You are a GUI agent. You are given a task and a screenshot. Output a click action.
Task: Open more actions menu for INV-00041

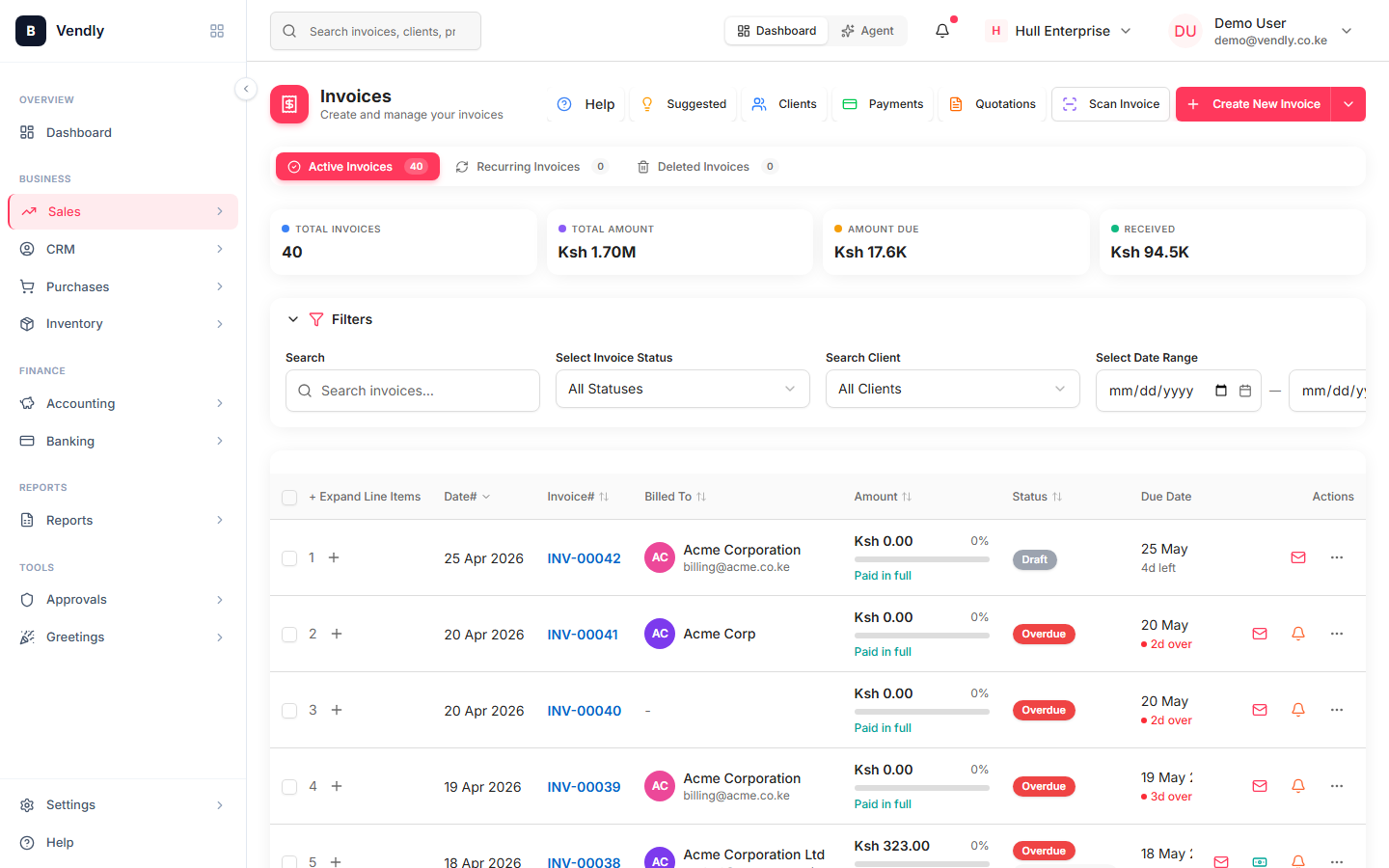(x=1337, y=634)
